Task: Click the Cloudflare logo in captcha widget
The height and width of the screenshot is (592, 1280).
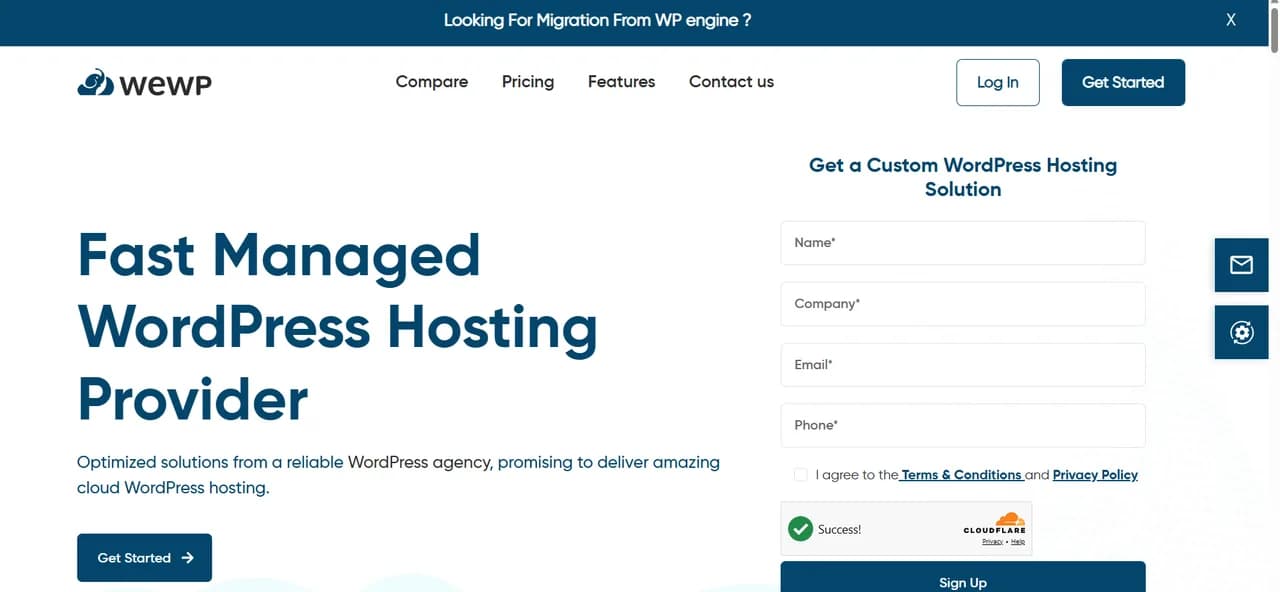Action: coord(995,523)
